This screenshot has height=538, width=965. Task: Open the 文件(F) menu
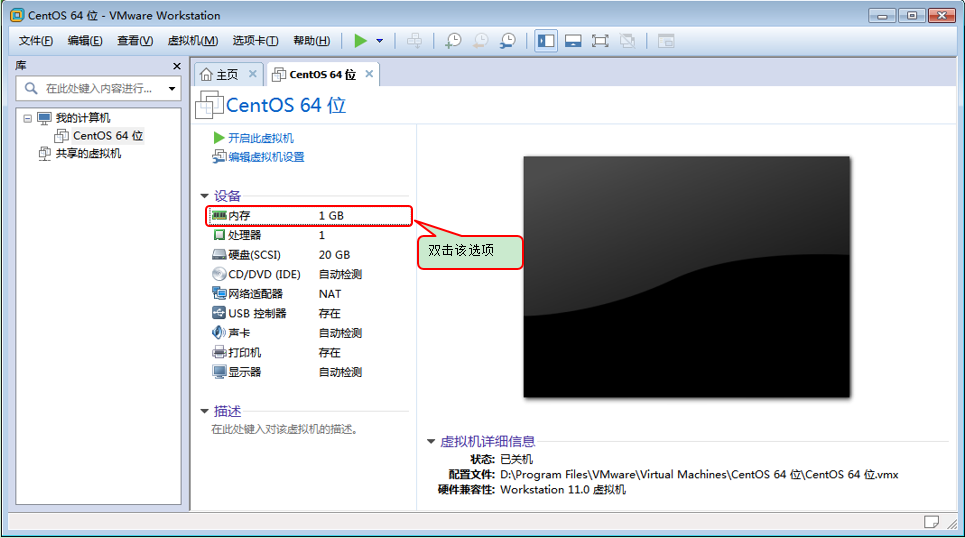pyautogui.click(x=36, y=41)
